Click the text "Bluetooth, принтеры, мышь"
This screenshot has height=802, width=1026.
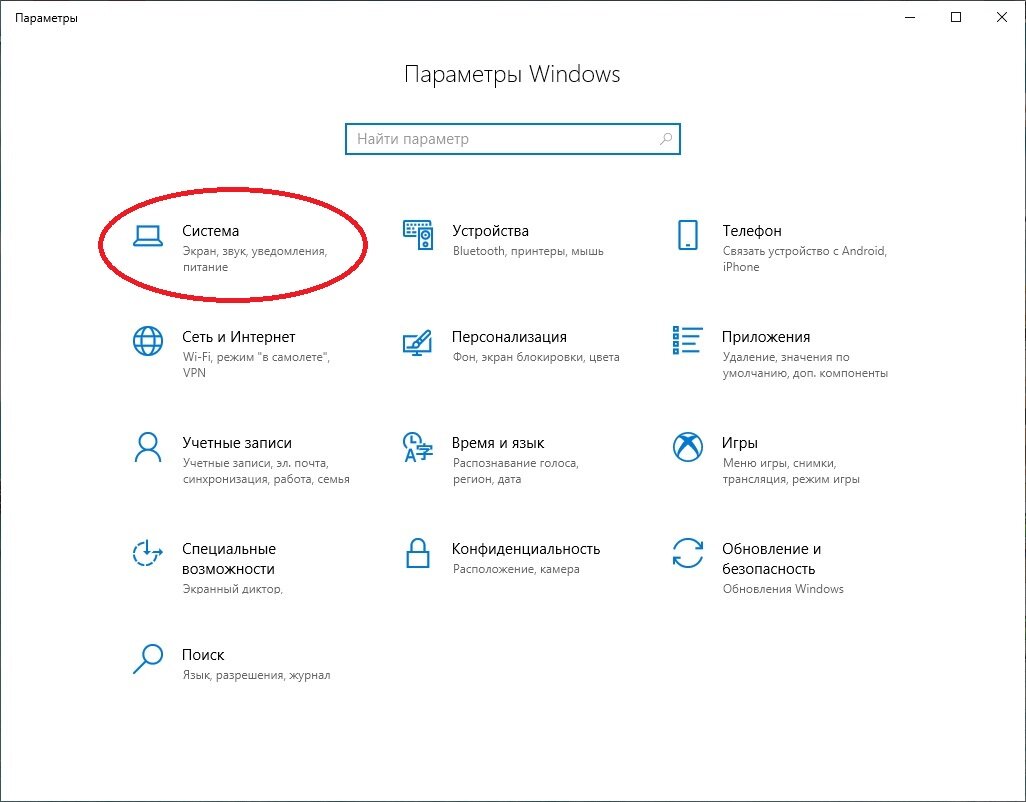(528, 251)
